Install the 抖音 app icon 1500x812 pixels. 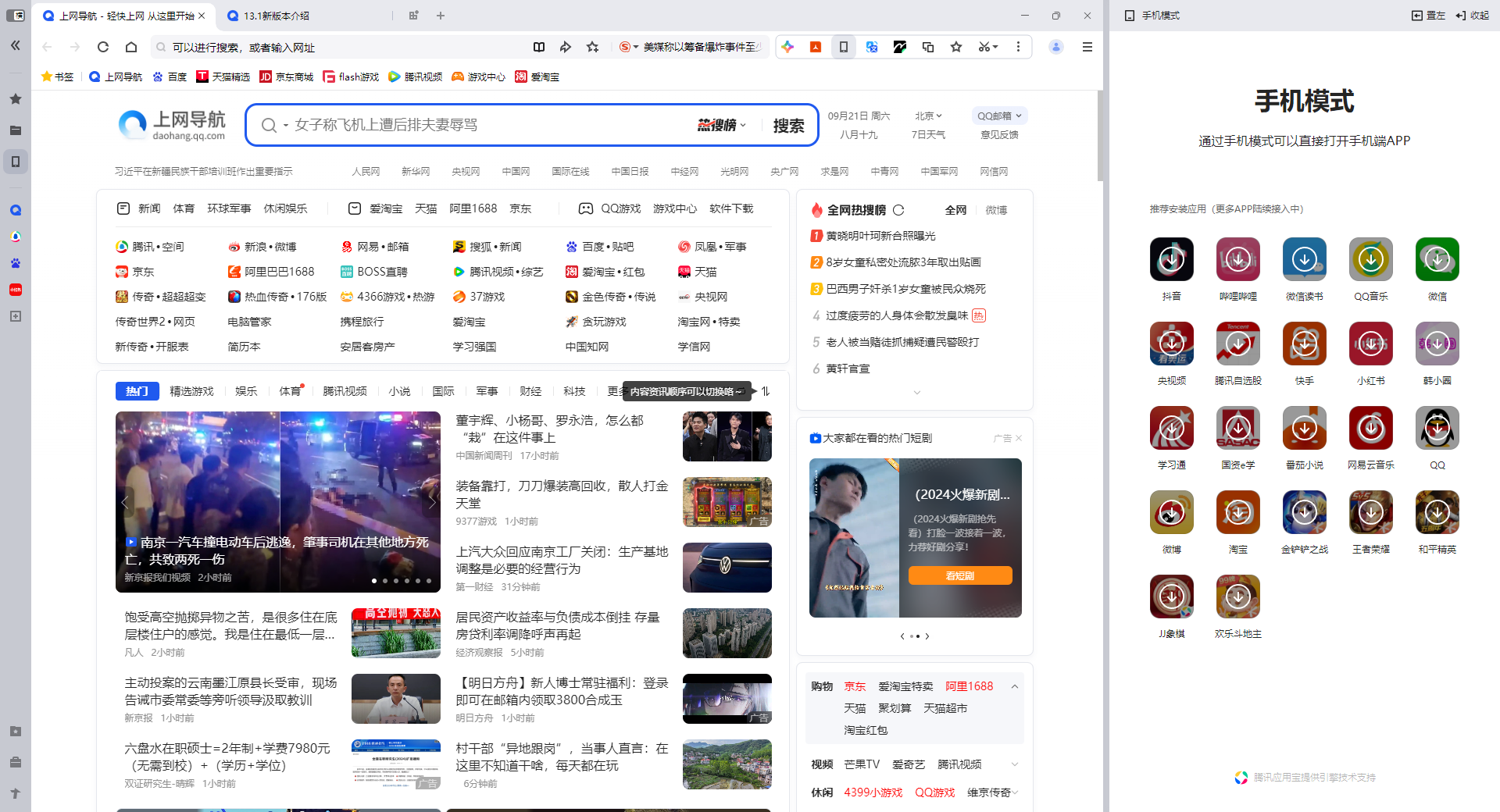coord(1171,259)
